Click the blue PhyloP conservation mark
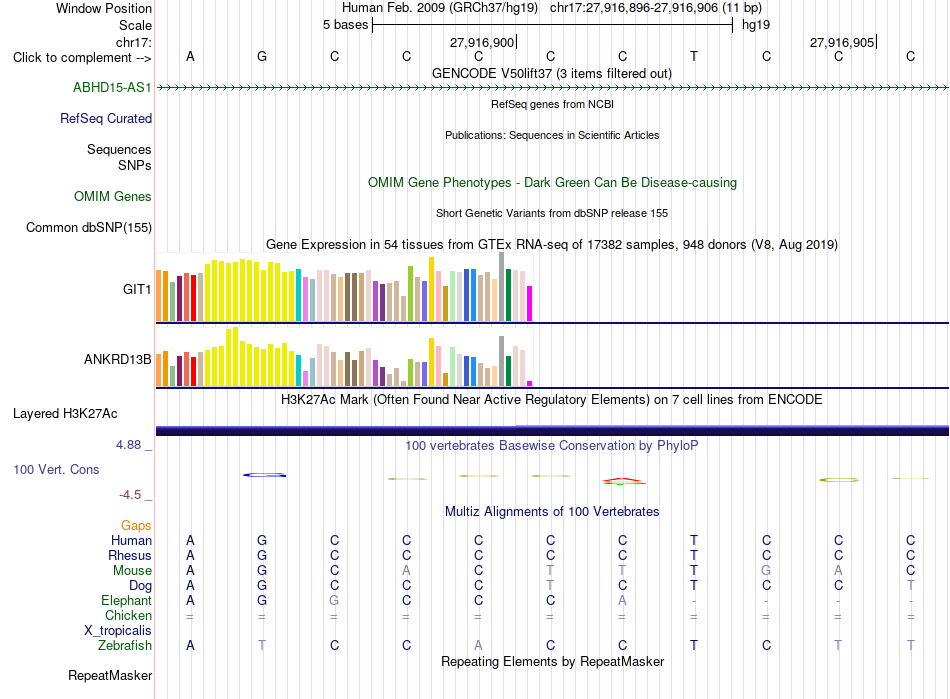 tap(265, 475)
